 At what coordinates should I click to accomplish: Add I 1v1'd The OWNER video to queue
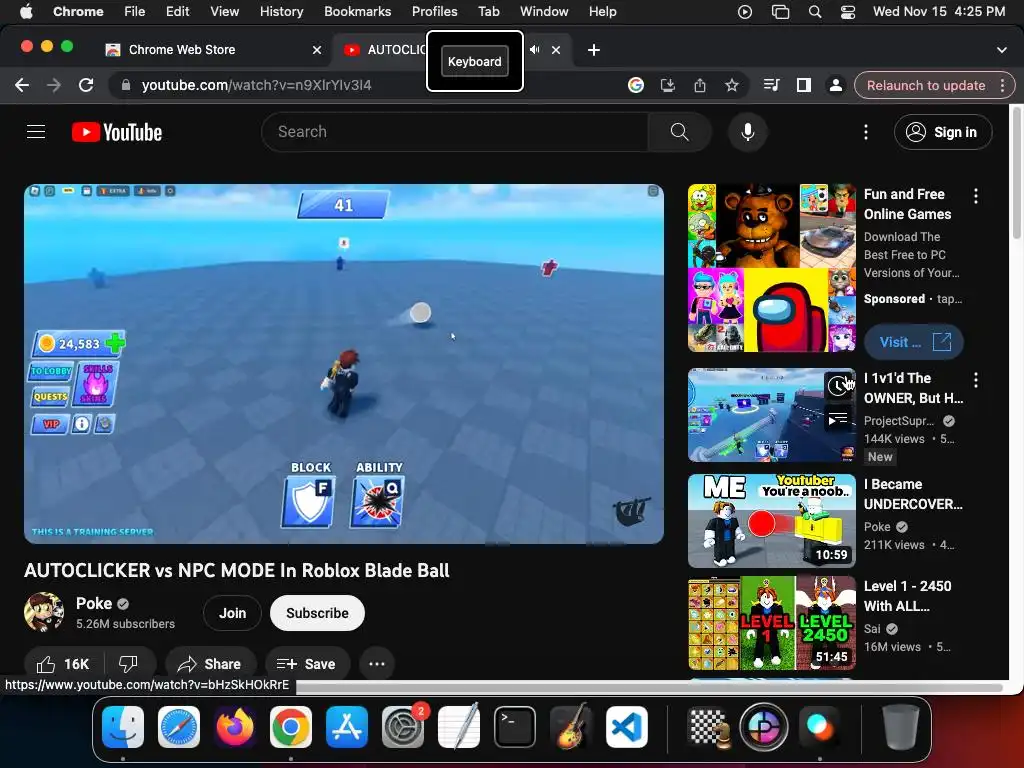point(839,418)
